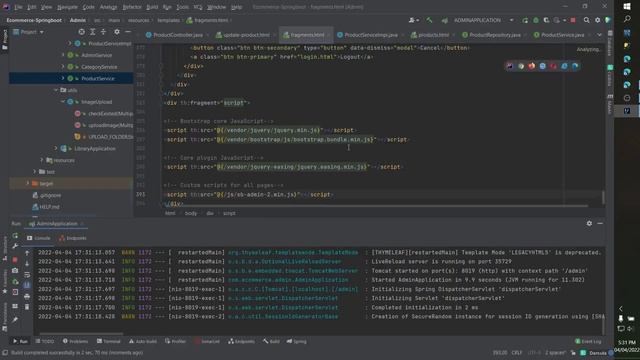Select the Console tab in Run panel
This screenshot has width=640, height=360.
(39, 238)
